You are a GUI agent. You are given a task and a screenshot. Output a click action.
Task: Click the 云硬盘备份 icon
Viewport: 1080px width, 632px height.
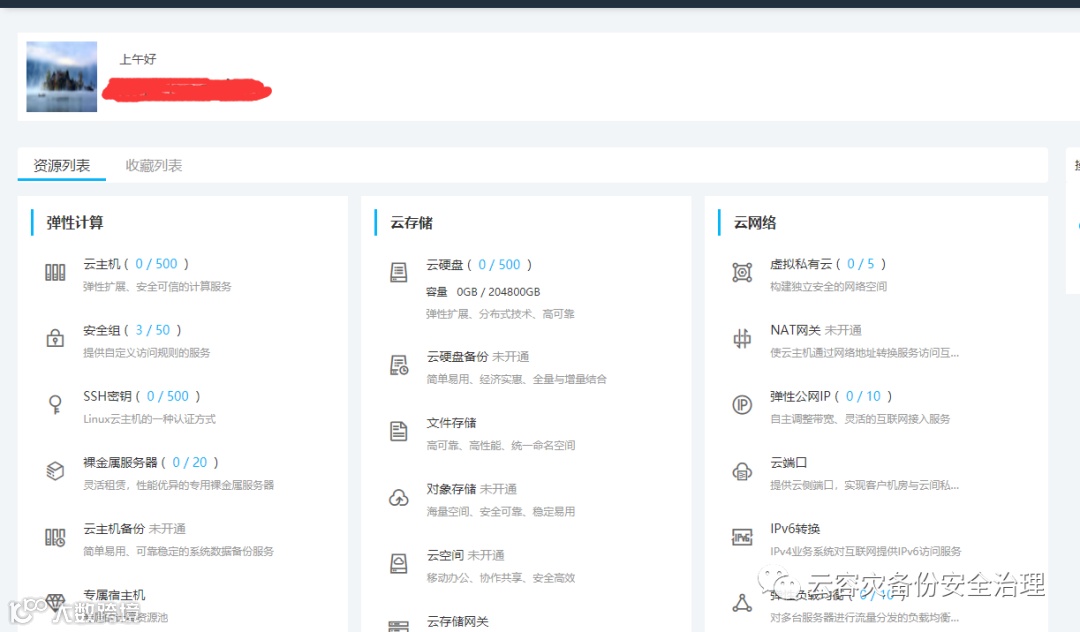point(399,365)
